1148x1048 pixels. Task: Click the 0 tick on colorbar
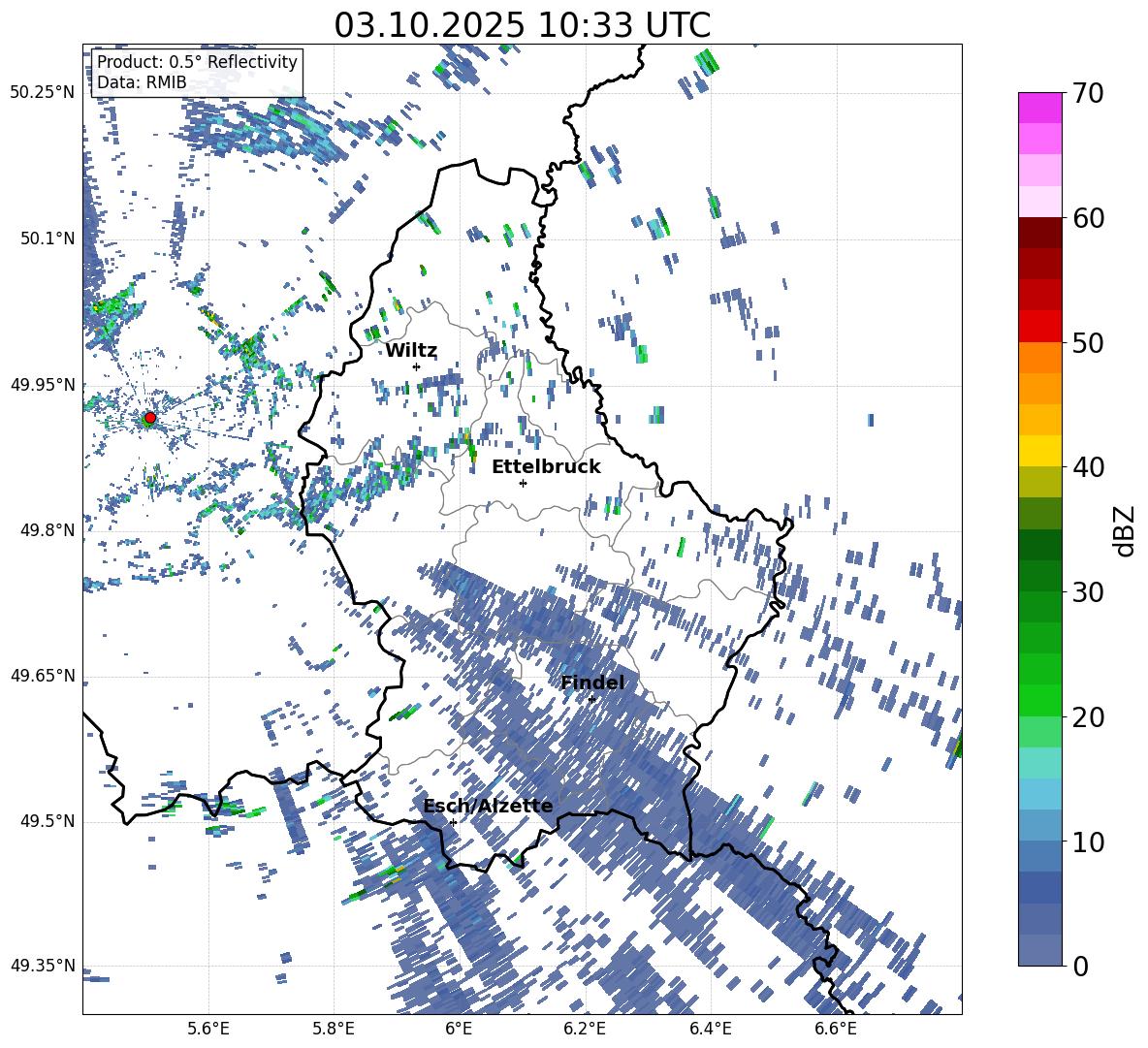click(1080, 966)
